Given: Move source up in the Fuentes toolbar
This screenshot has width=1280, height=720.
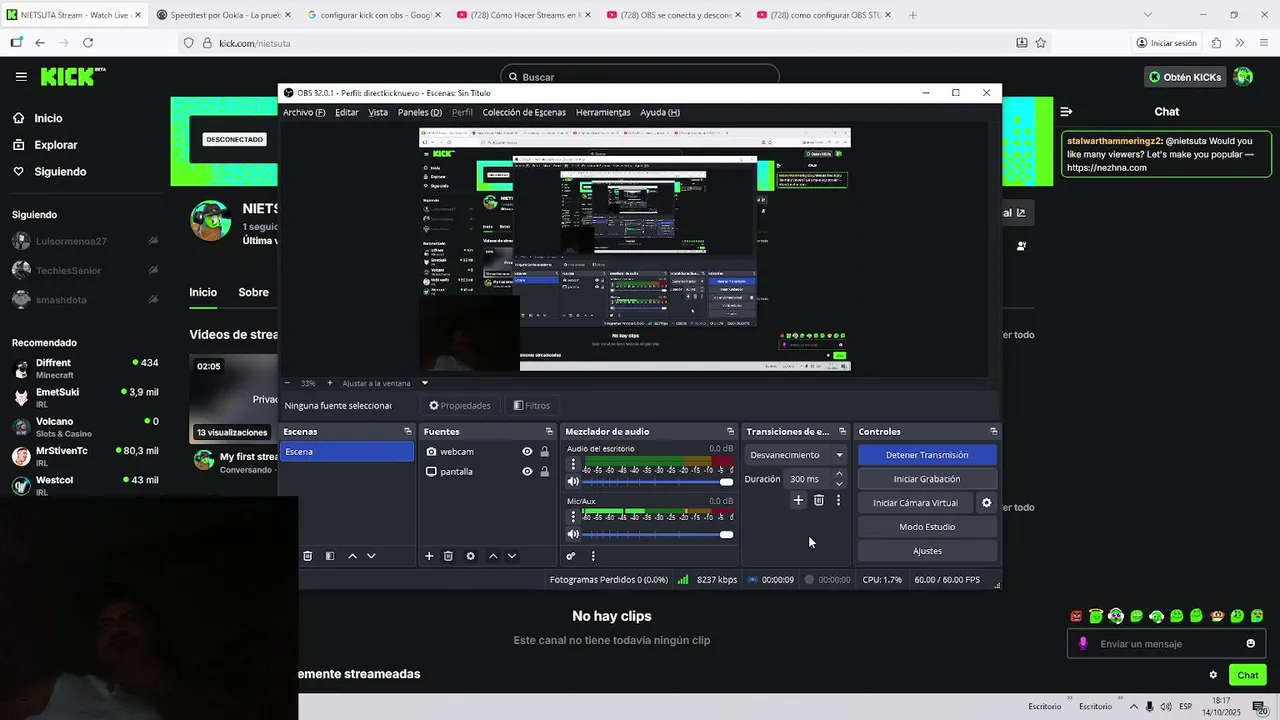Looking at the screenshot, I should (x=493, y=556).
